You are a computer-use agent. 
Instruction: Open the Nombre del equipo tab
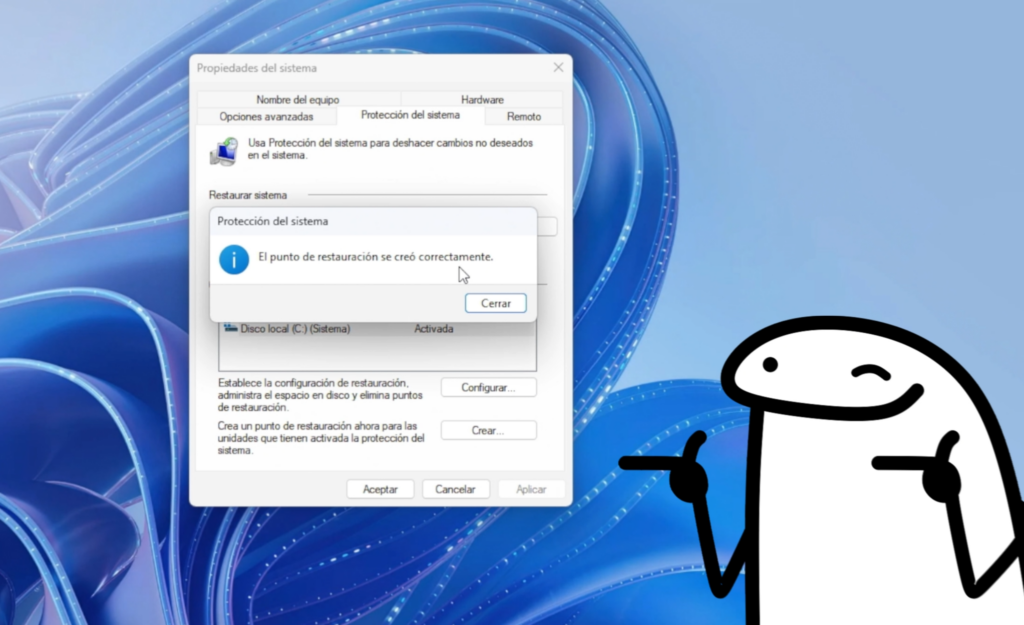tap(298, 99)
